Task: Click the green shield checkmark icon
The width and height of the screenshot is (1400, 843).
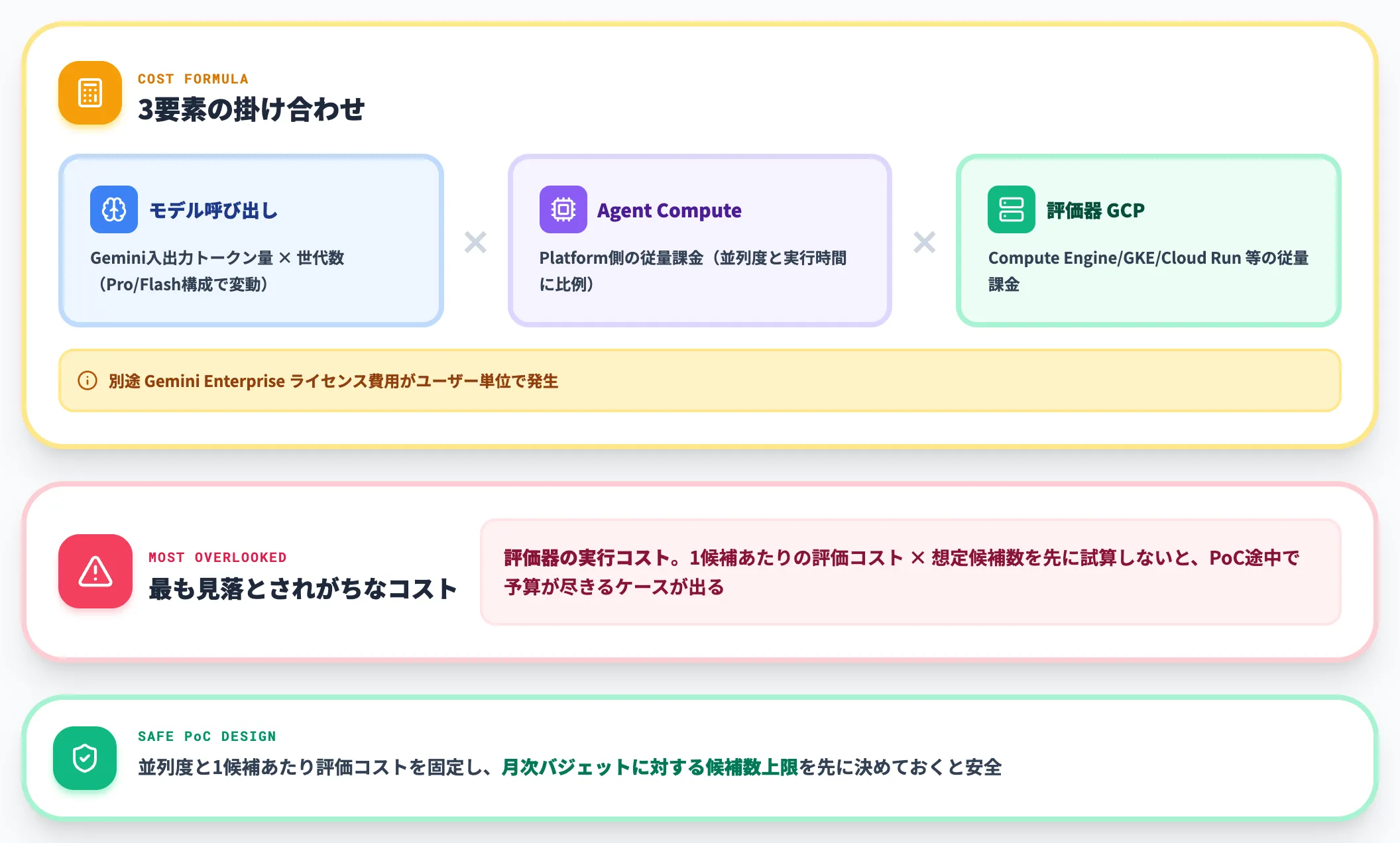Action: [x=85, y=758]
